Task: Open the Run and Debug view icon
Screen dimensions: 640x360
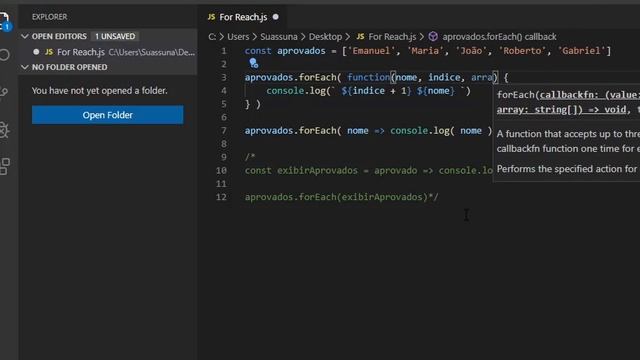Action: (x=4, y=130)
